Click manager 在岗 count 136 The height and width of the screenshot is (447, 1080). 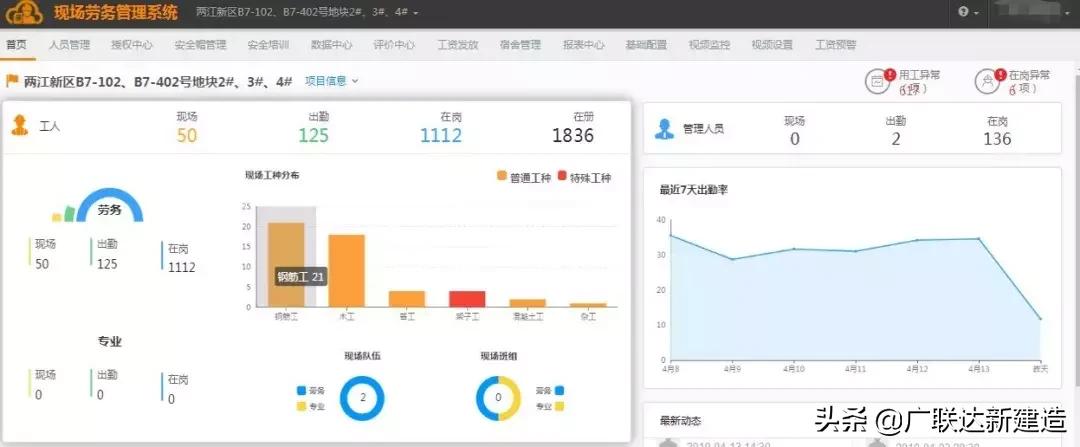point(997,139)
